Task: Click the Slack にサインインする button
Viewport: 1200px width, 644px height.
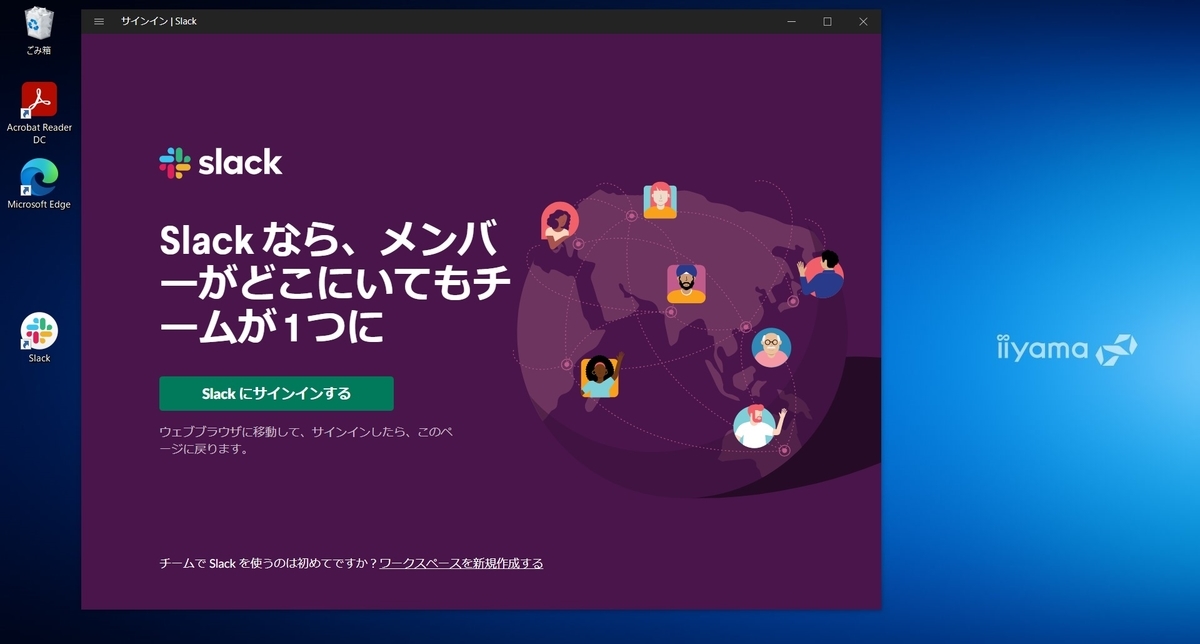Action: coord(276,394)
